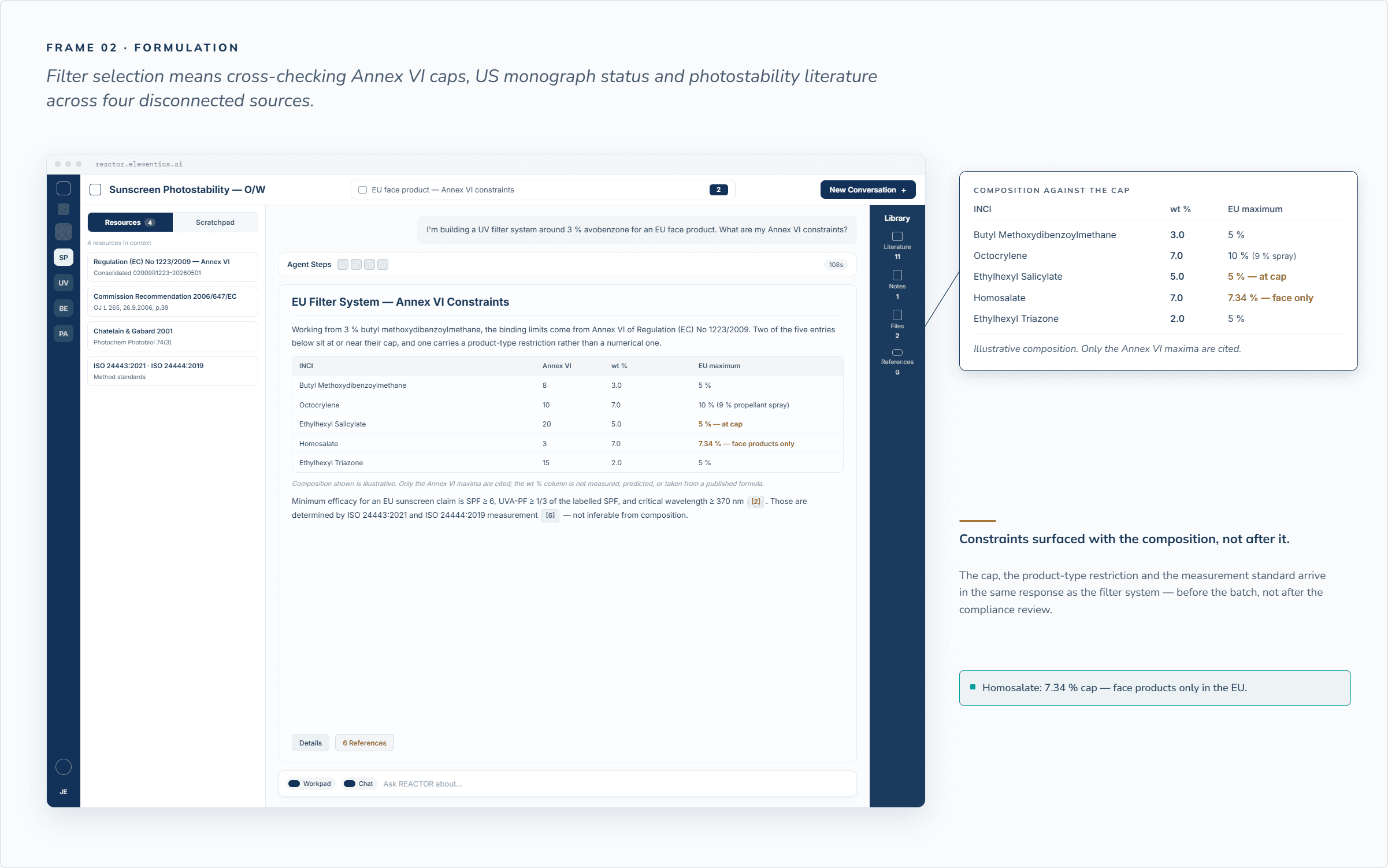Start a New Conversation
Image resolution: width=1388 pixels, height=868 pixels.
click(867, 190)
